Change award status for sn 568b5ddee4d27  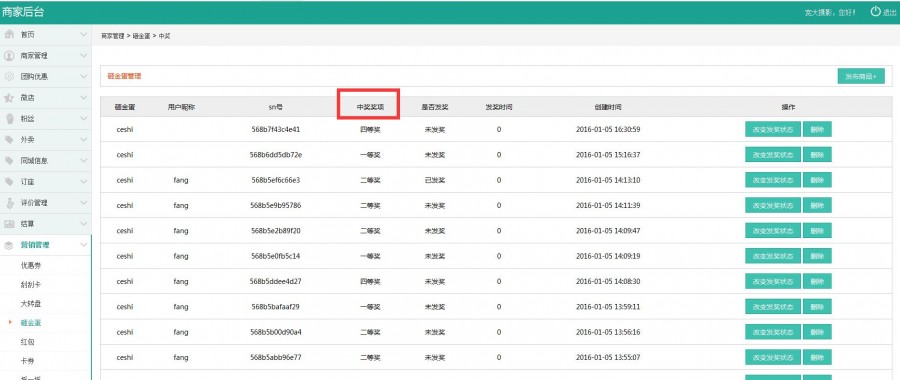pos(773,281)
